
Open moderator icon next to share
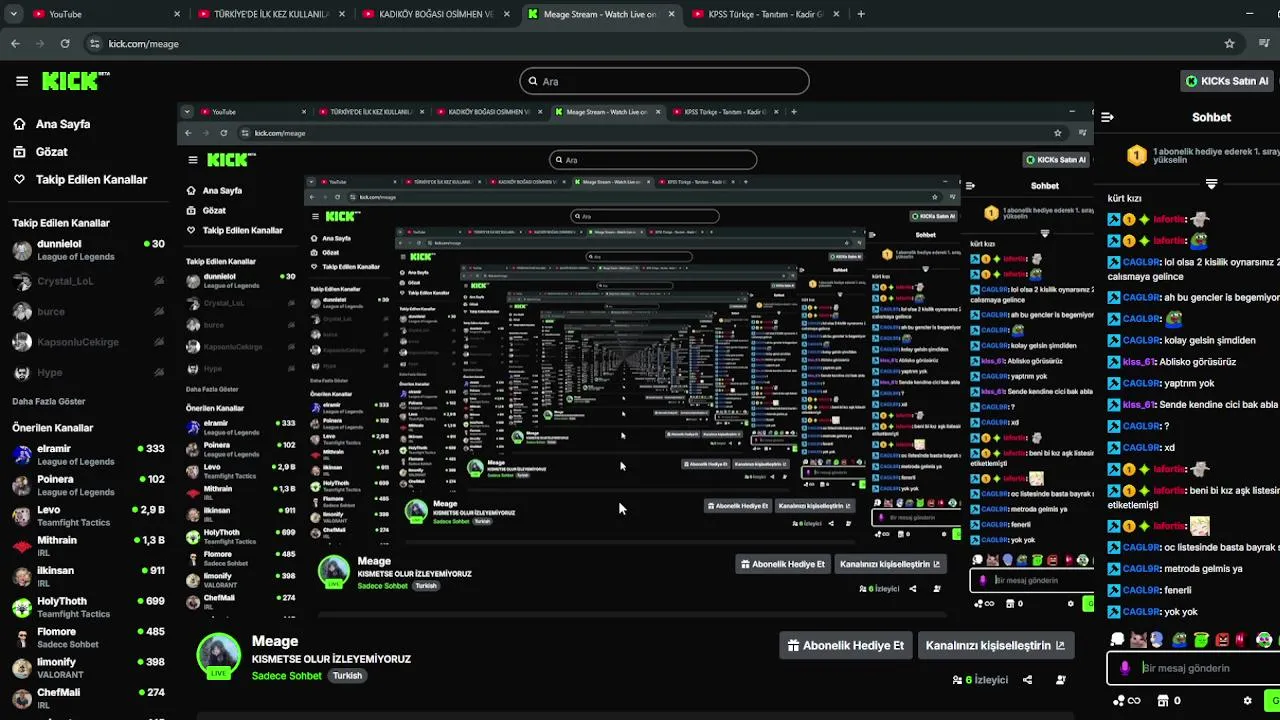[1061, 680]
